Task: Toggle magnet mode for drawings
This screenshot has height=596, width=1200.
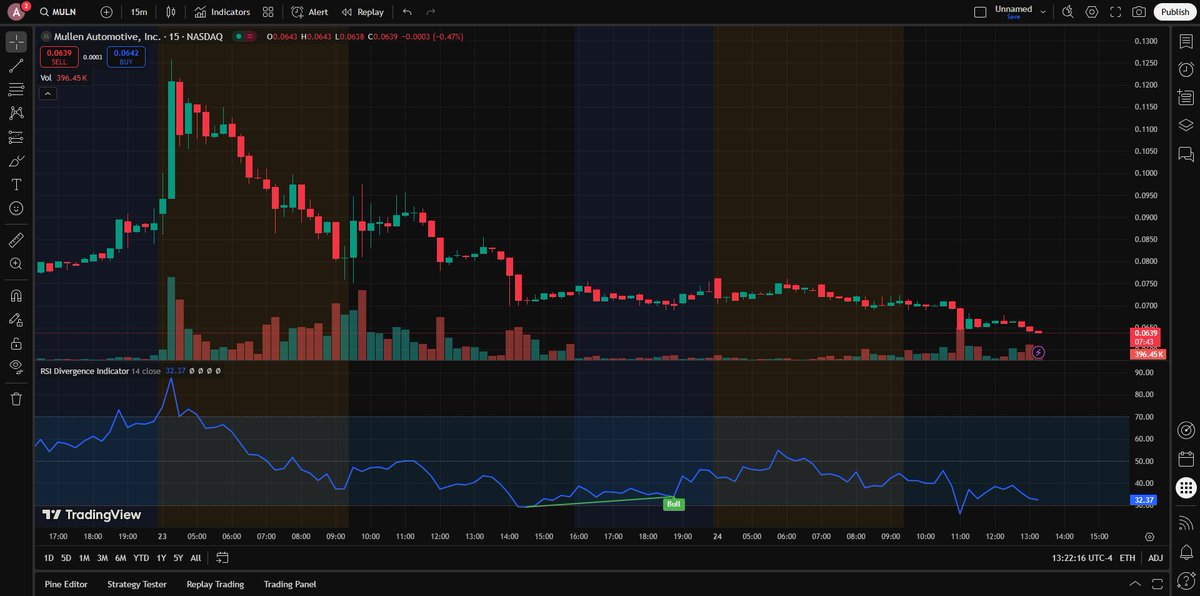Action: tap(16, 296)
